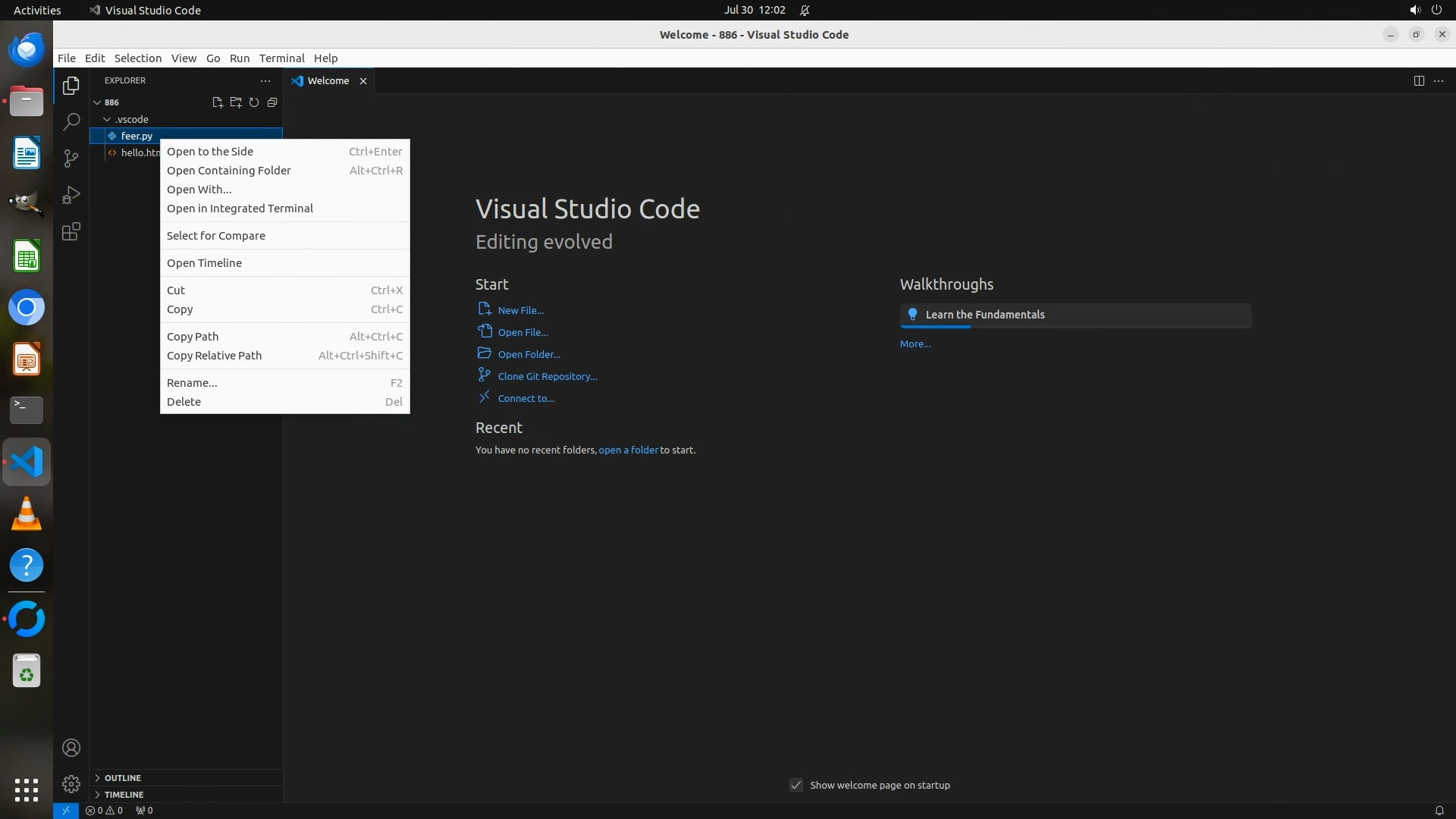Collapse all folders in Explorer

click(x=272, y=102)
